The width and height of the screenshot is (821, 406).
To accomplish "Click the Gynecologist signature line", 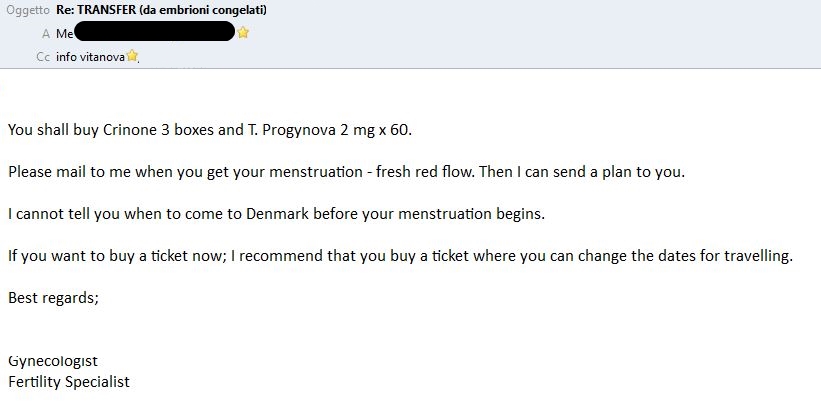I will coord(53,361).
